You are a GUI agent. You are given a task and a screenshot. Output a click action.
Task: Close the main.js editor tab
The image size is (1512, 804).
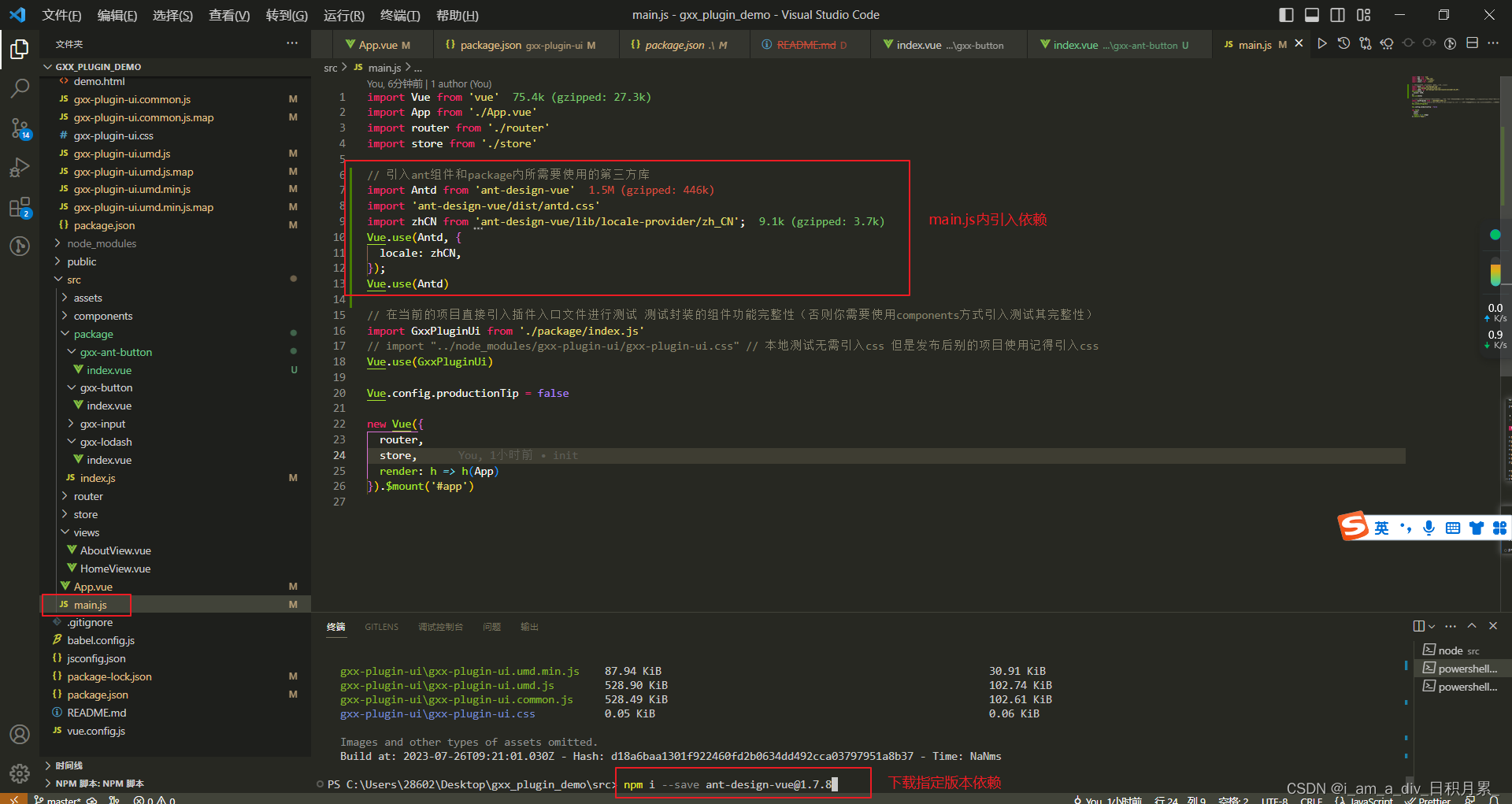point(1299,44)
